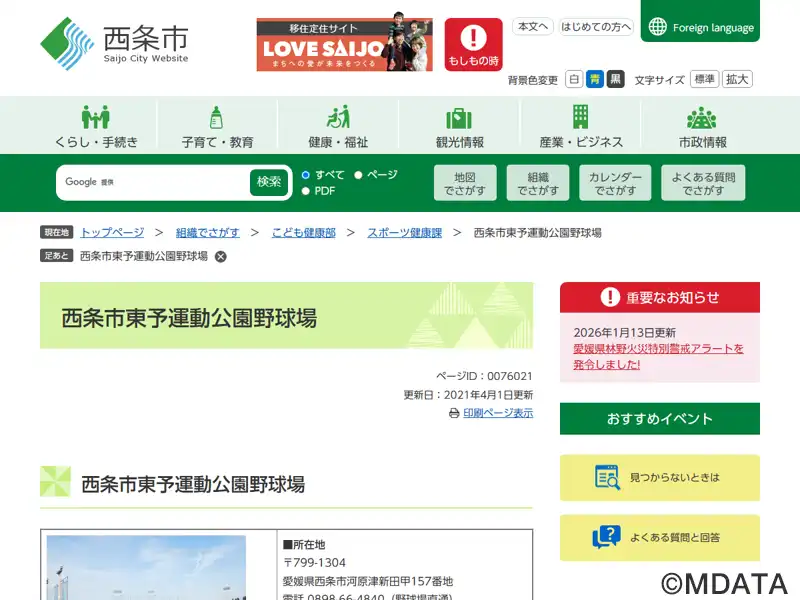Click the Saijo City logo icon

pyautogui.click(x=67, y=43)
